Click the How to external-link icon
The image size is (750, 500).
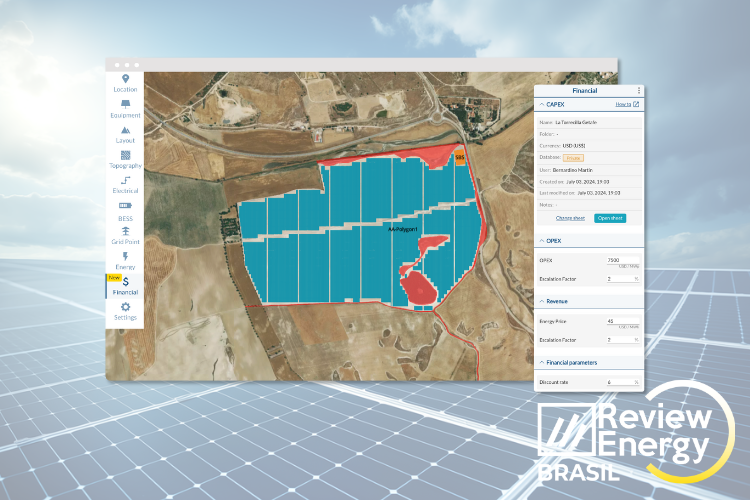(x=636, y=104)
